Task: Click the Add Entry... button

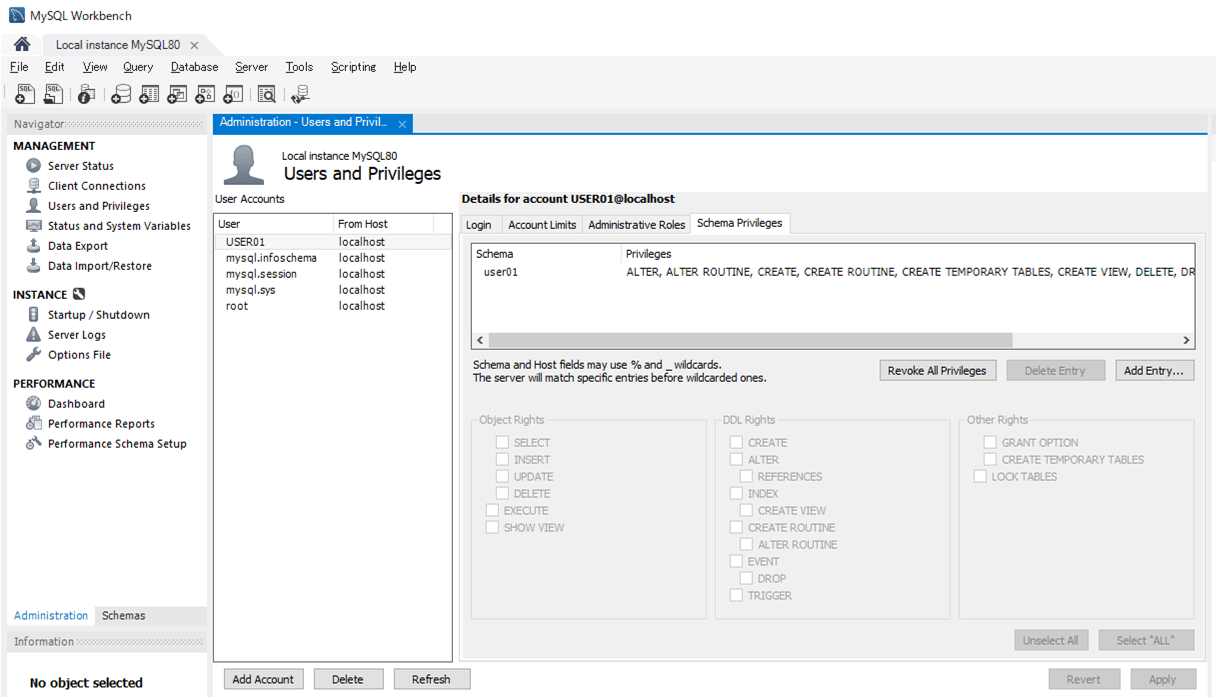Action: [1153, 371]
